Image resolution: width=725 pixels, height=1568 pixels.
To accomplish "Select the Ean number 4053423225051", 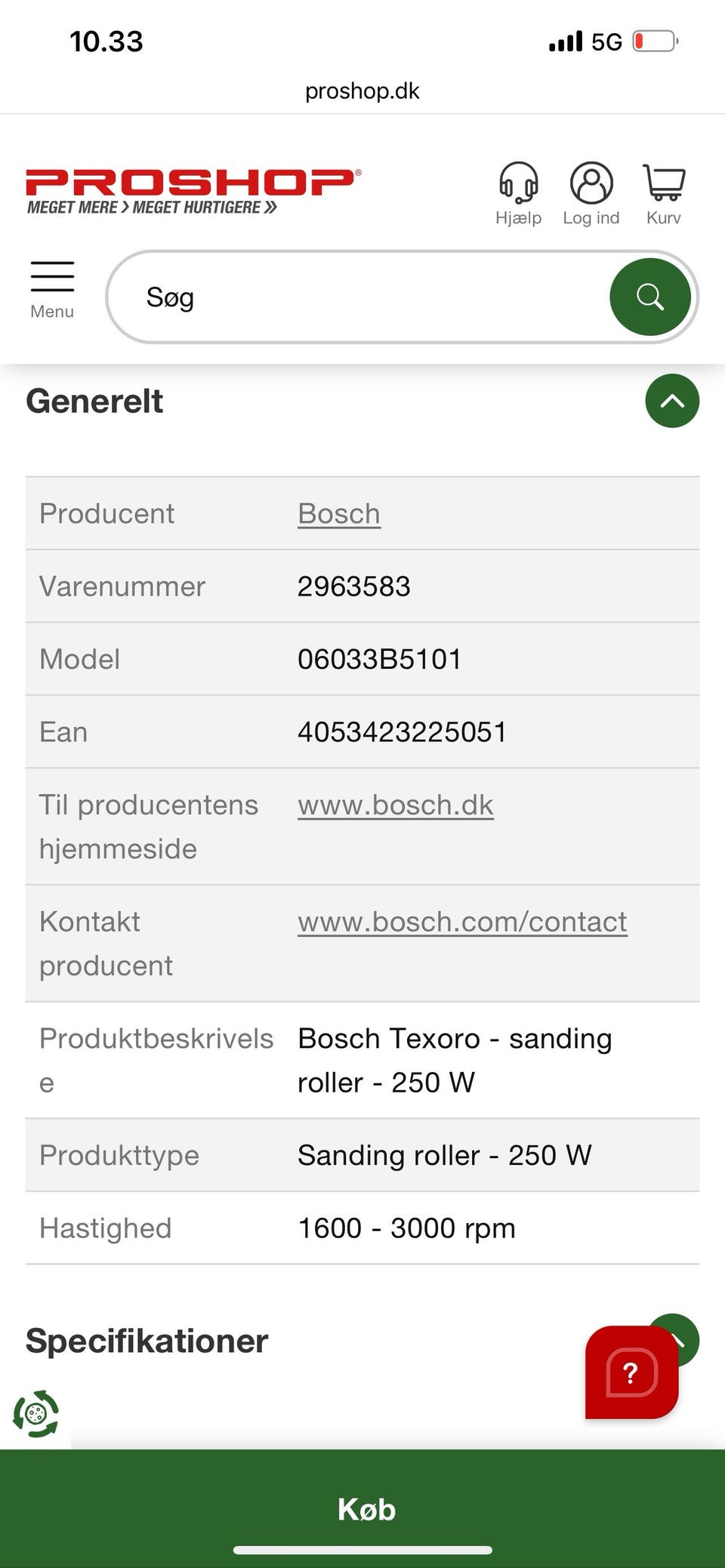I will [402, 732].
